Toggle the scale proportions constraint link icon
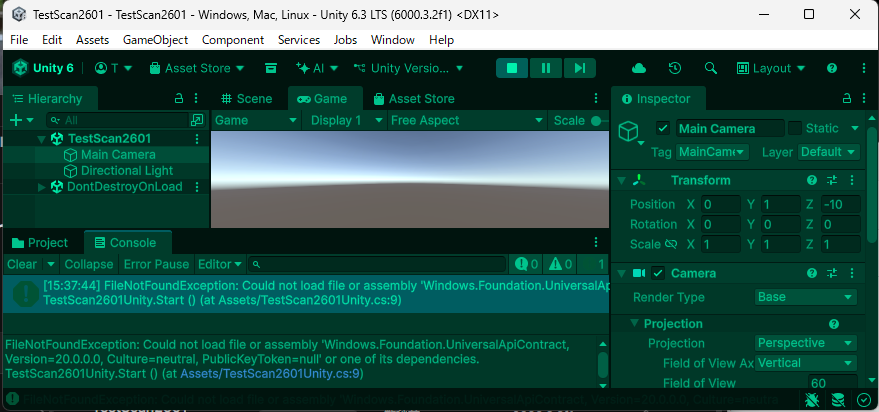This screenshot has width=879, height=412. (669, 244)
